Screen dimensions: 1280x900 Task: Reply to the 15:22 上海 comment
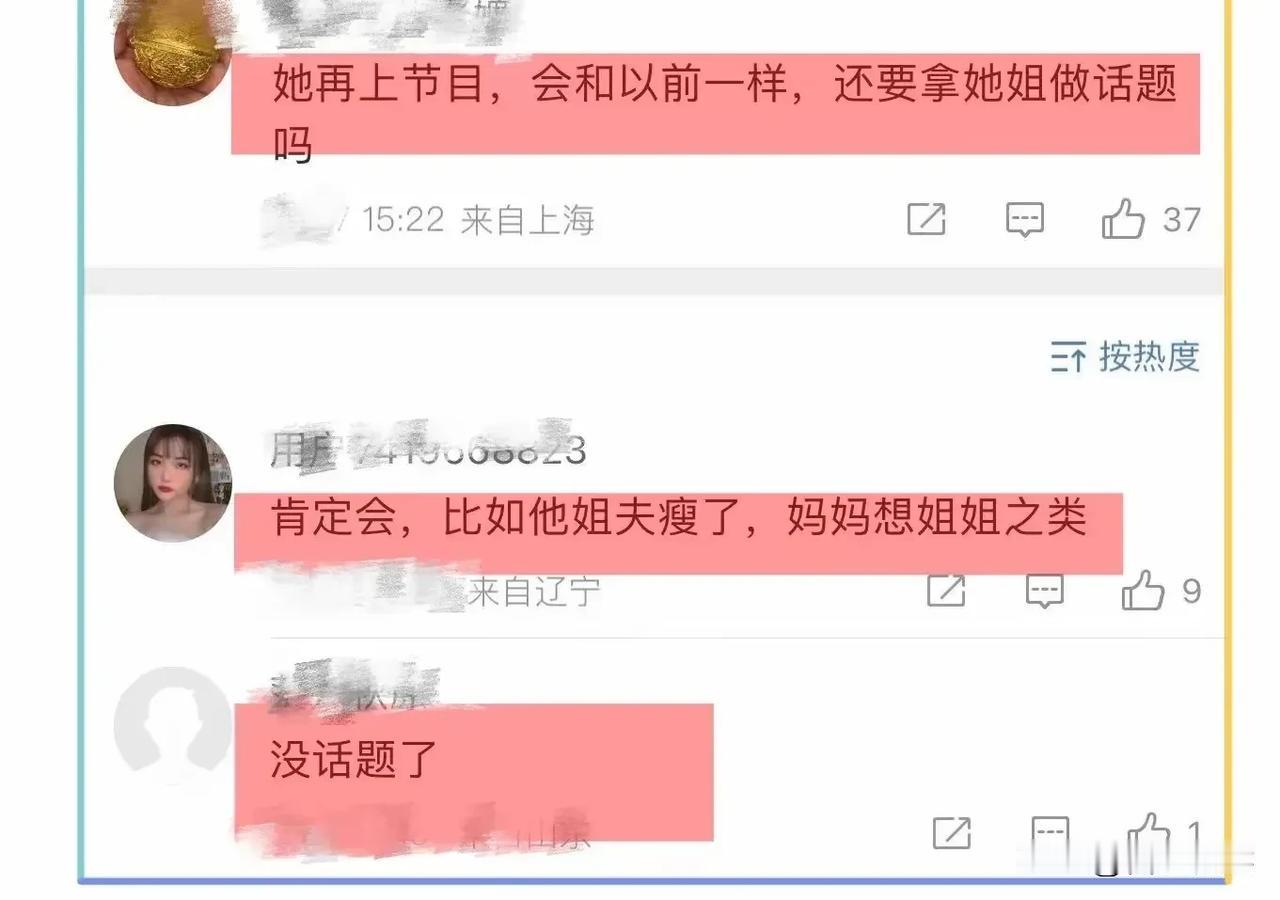[x=1024, y=219]
